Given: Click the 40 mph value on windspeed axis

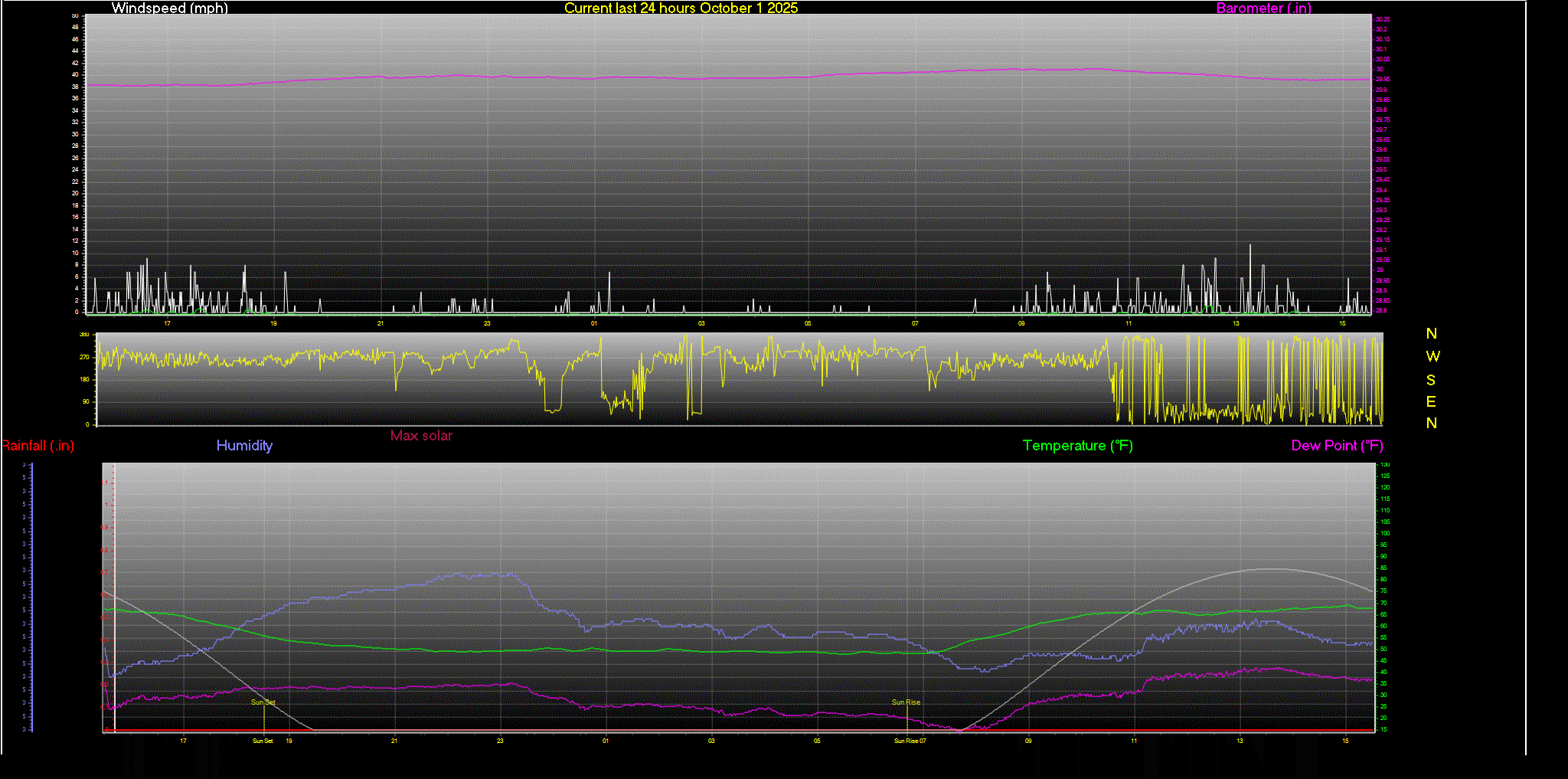Looking at the screenshot, I should (x=75, y=75).
